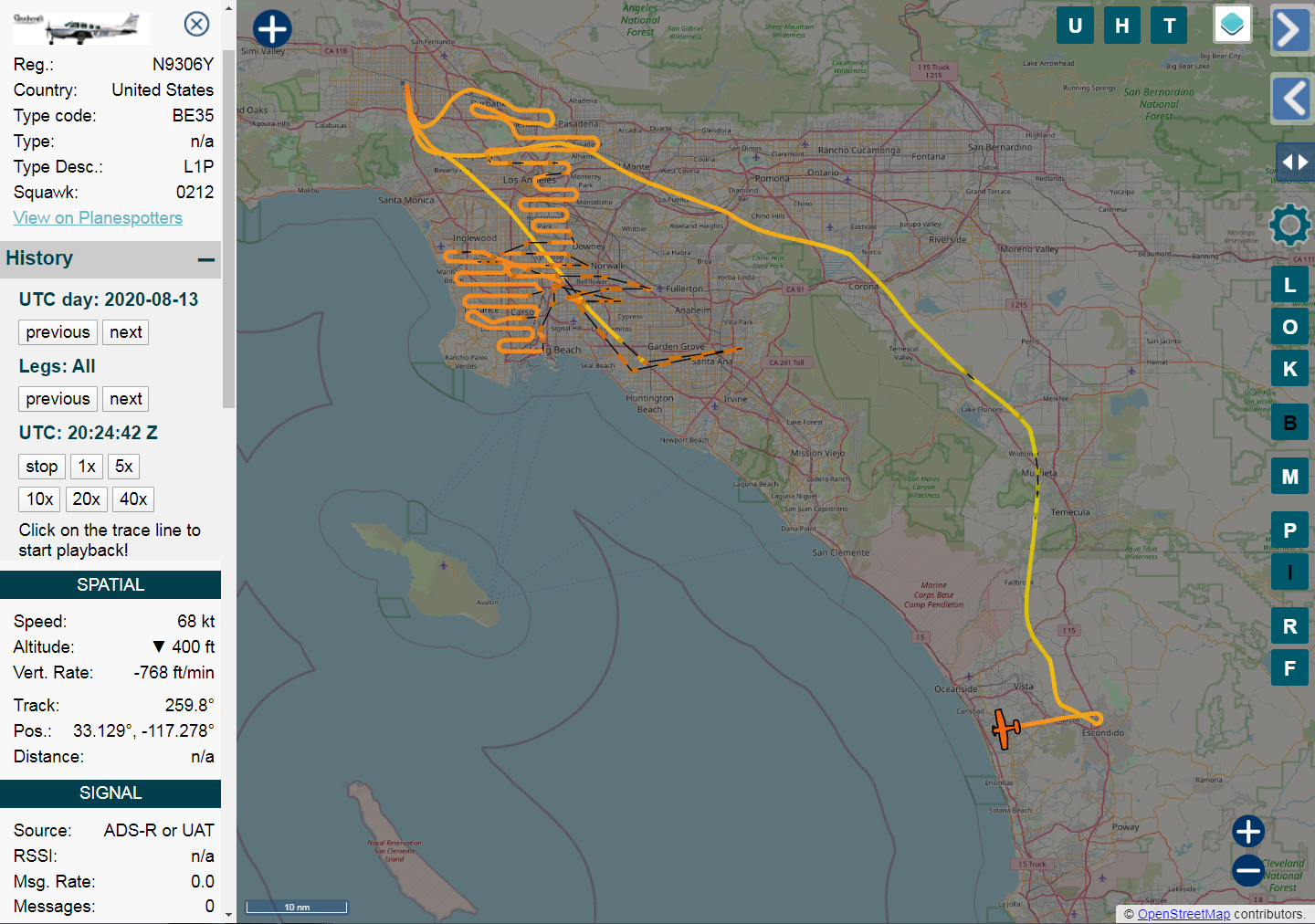Open the View on Planespotters link
1315x924 pixels.
(x=98, y=218)
